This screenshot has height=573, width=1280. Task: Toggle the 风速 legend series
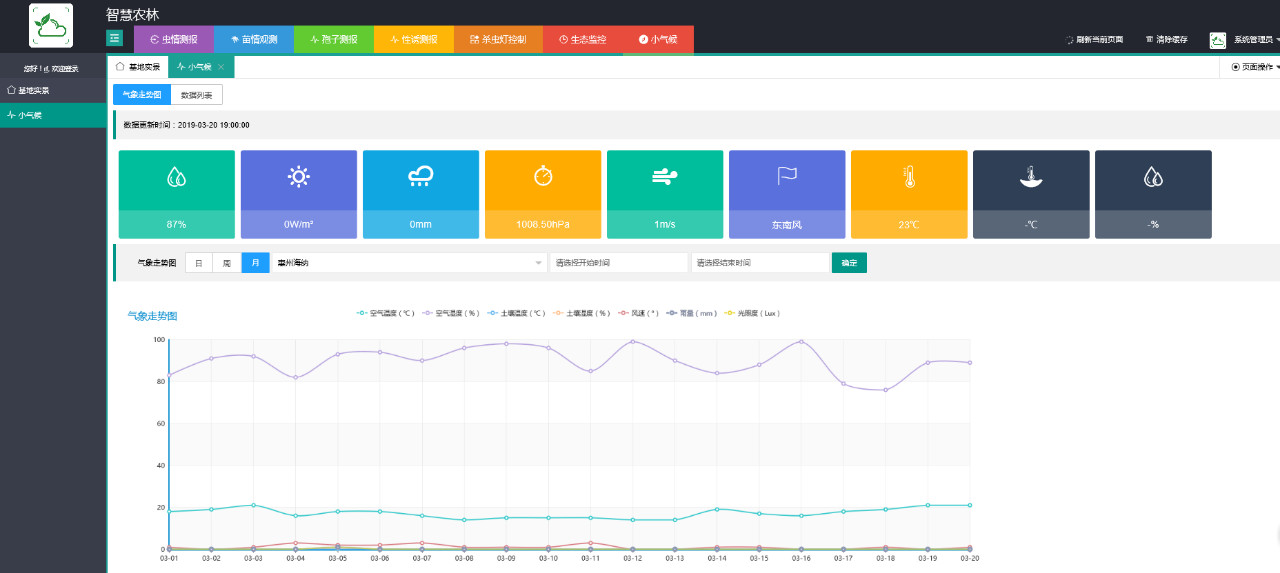[x=639, y=313]
